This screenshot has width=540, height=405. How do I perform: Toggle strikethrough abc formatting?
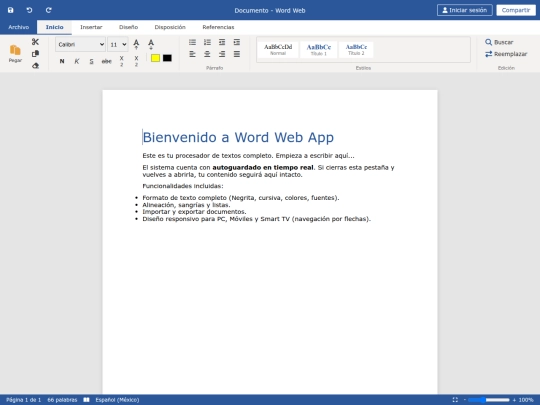[106, 61]
